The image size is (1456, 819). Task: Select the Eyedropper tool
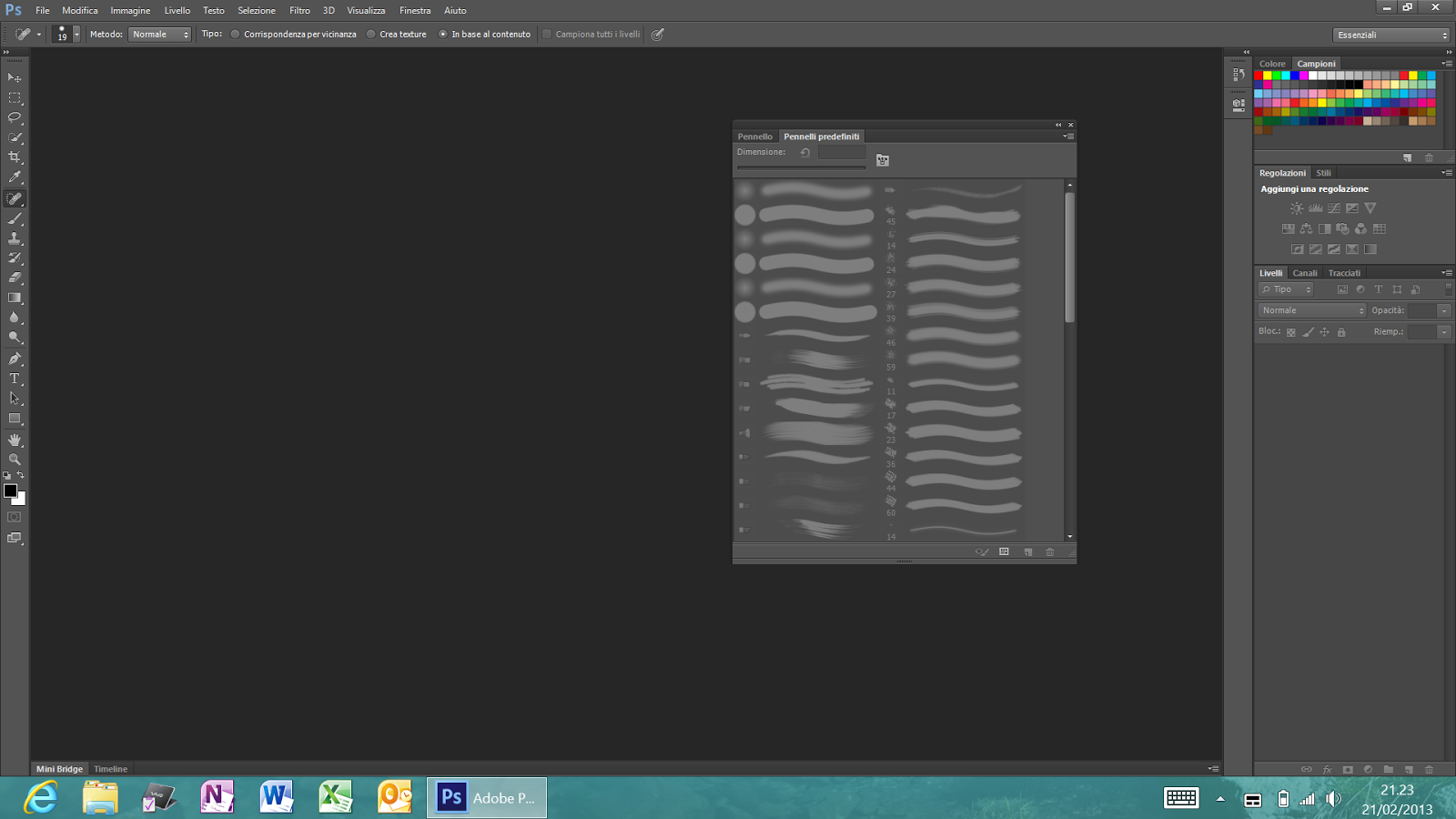[x=15, y=177]
